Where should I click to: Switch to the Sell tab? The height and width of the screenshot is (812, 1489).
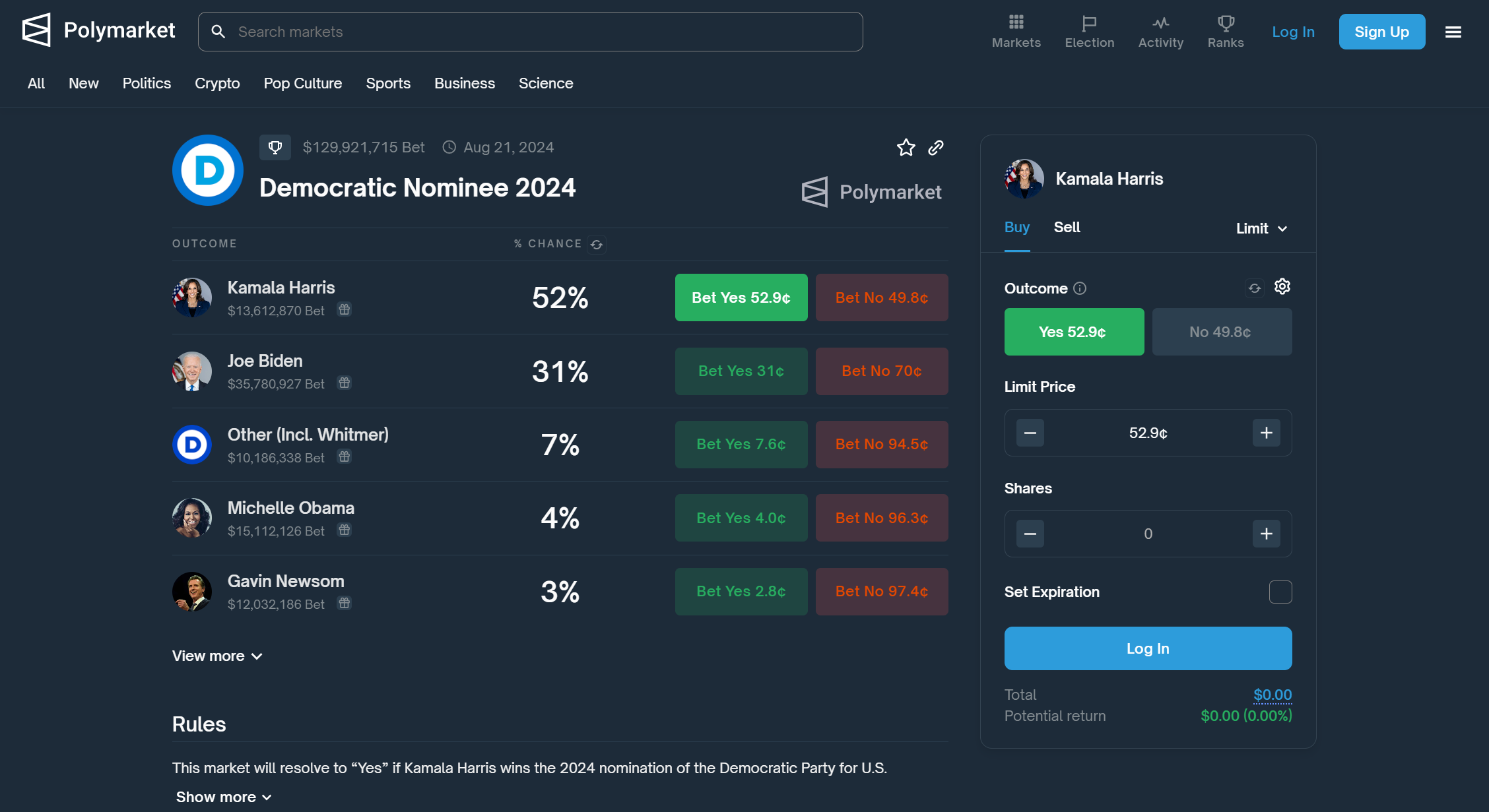[1067, 227]
